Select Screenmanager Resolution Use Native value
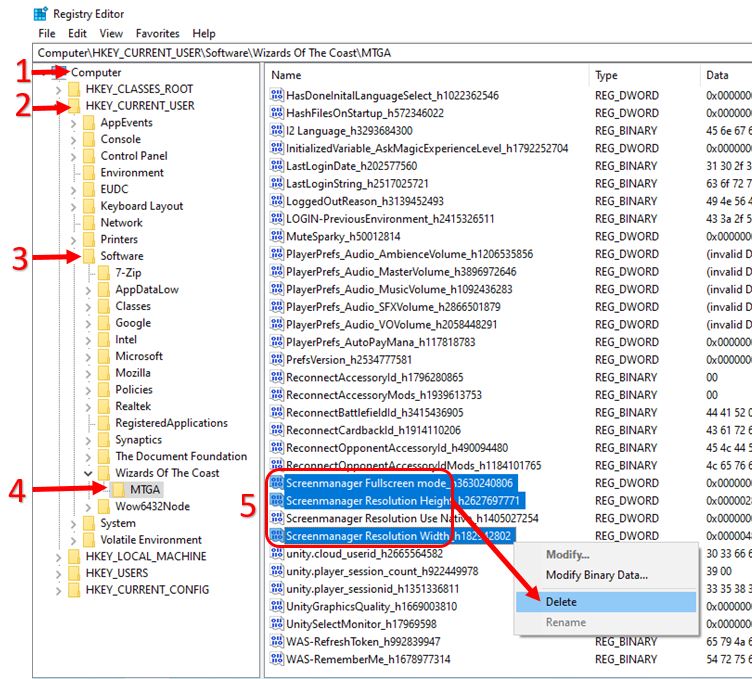 click(412, 518)
